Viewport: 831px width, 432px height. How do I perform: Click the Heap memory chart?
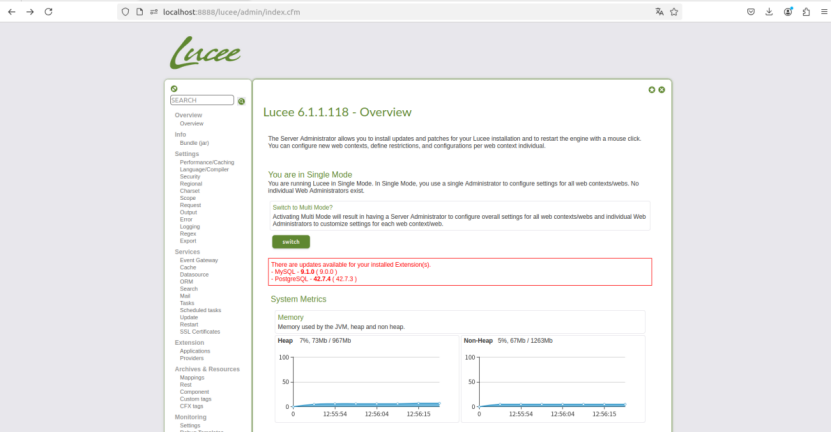pyautogui.click(x=365, y=382)
